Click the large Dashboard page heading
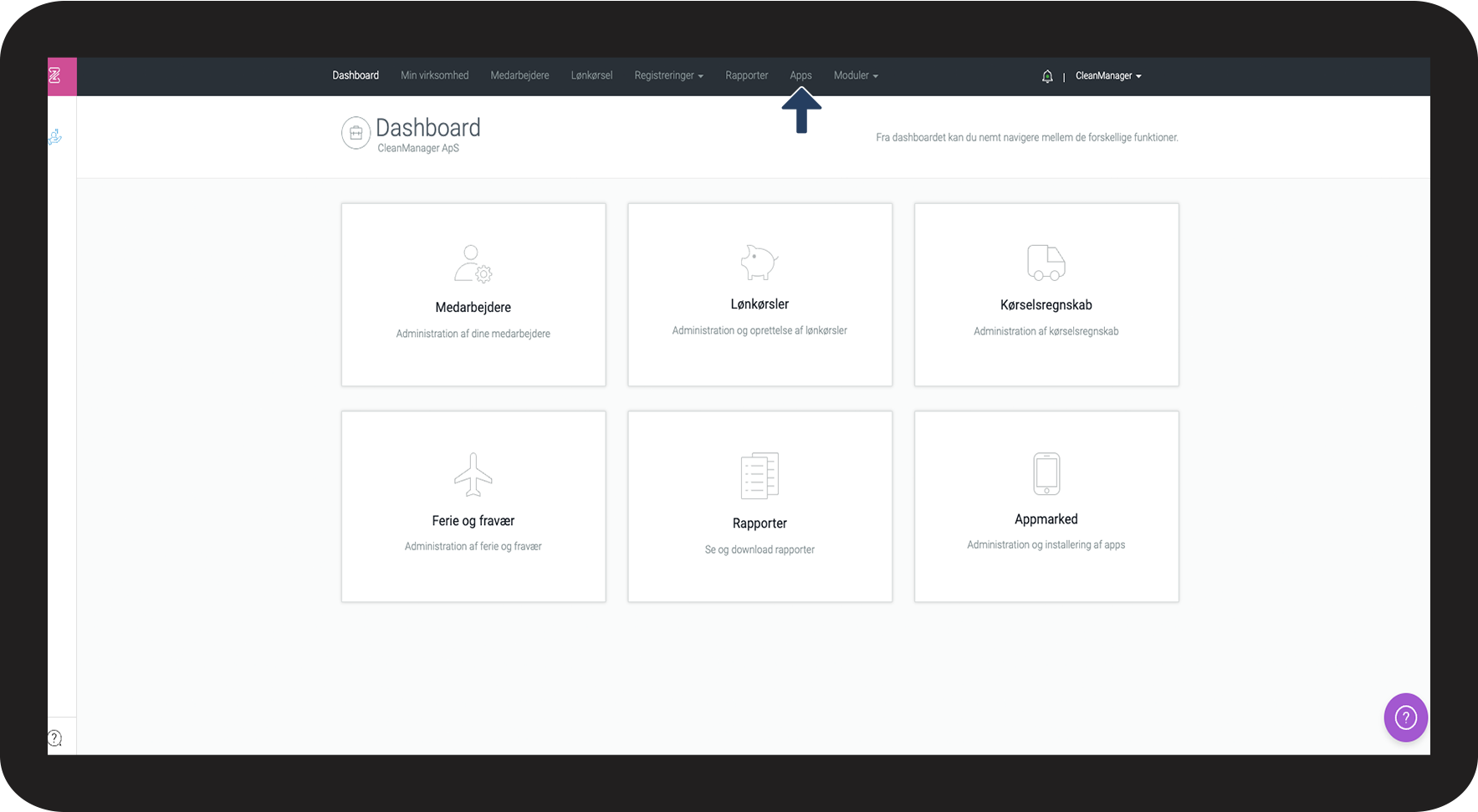1478x812 pixels. point(428,128)
